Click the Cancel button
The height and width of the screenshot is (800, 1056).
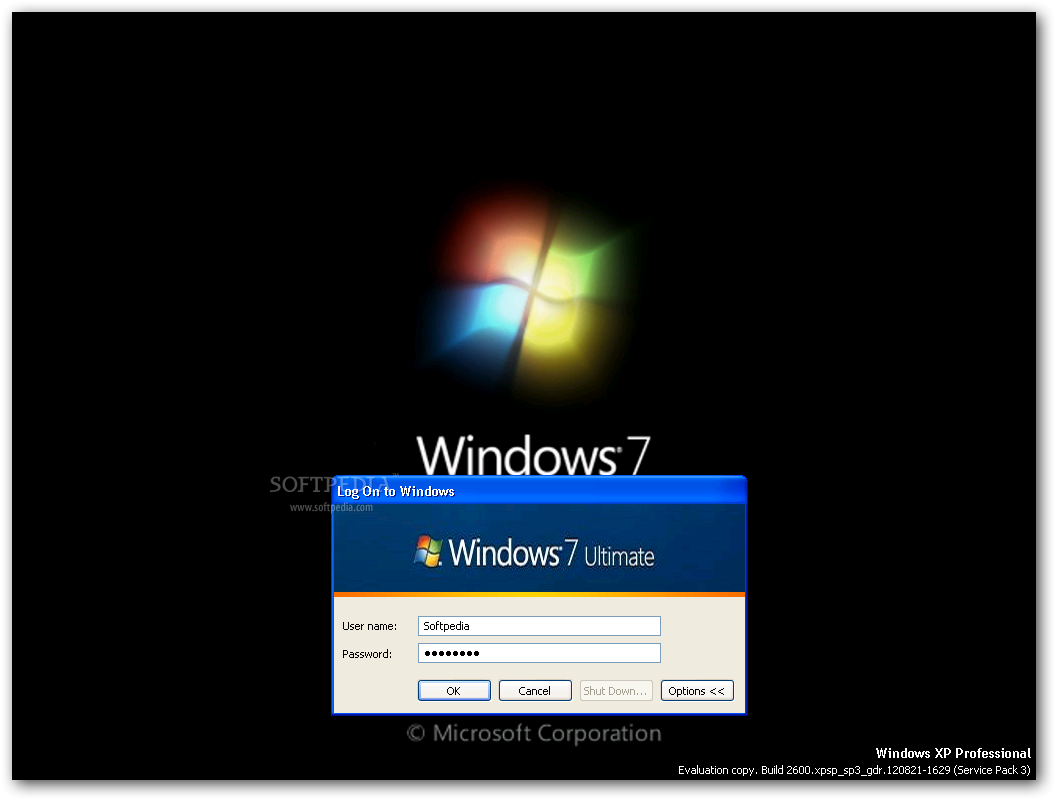[535, 691]
